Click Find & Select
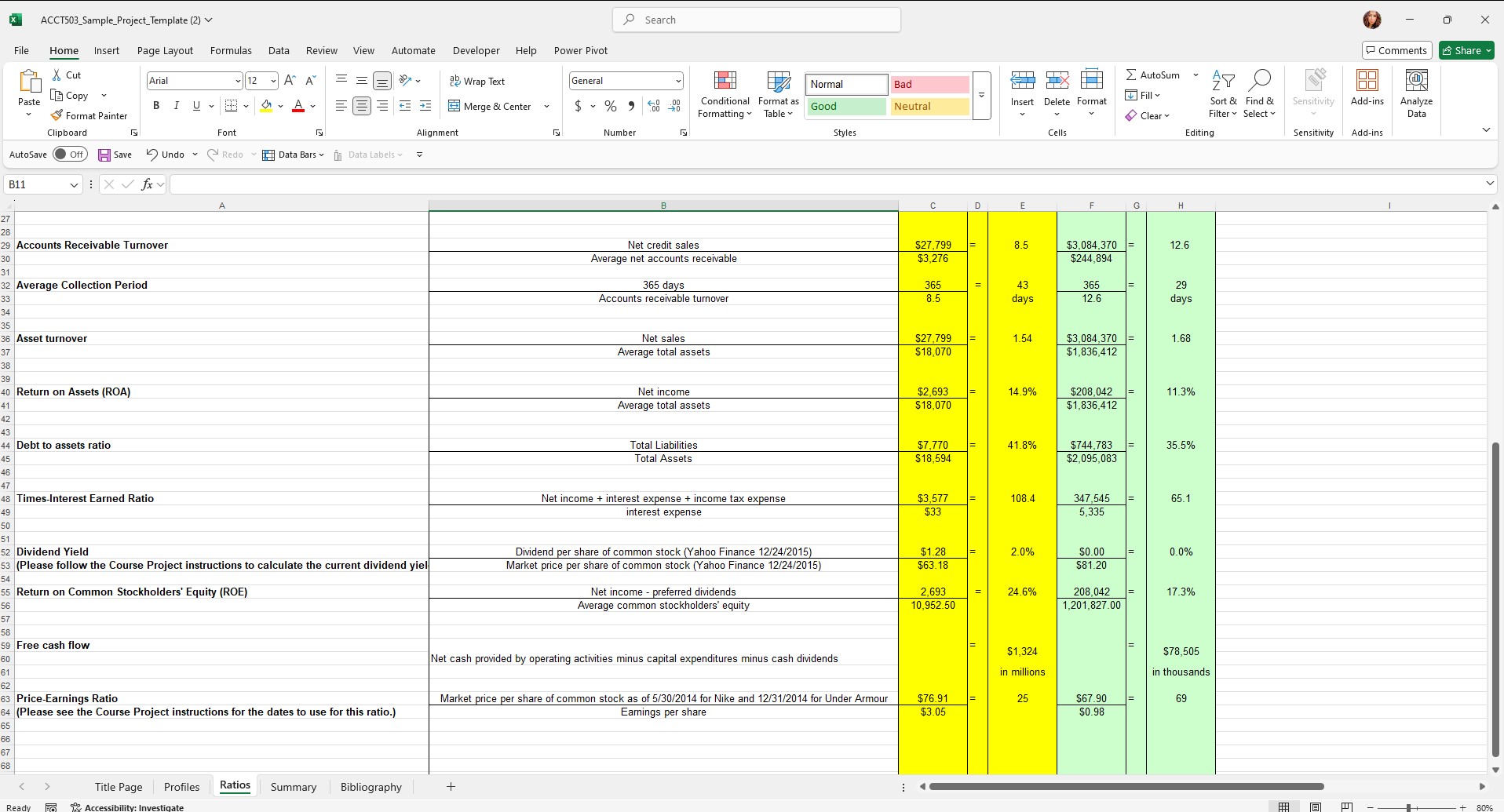Viewport: 1504px width, 812px height. (x=1260, y=94)
